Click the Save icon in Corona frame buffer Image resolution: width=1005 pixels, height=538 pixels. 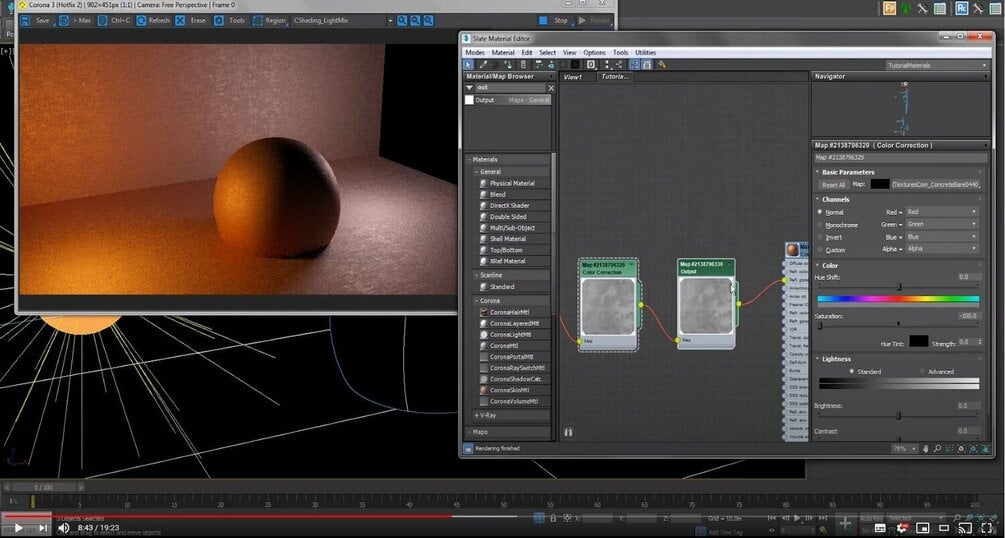pyautogui.click(x=26, y=20)
